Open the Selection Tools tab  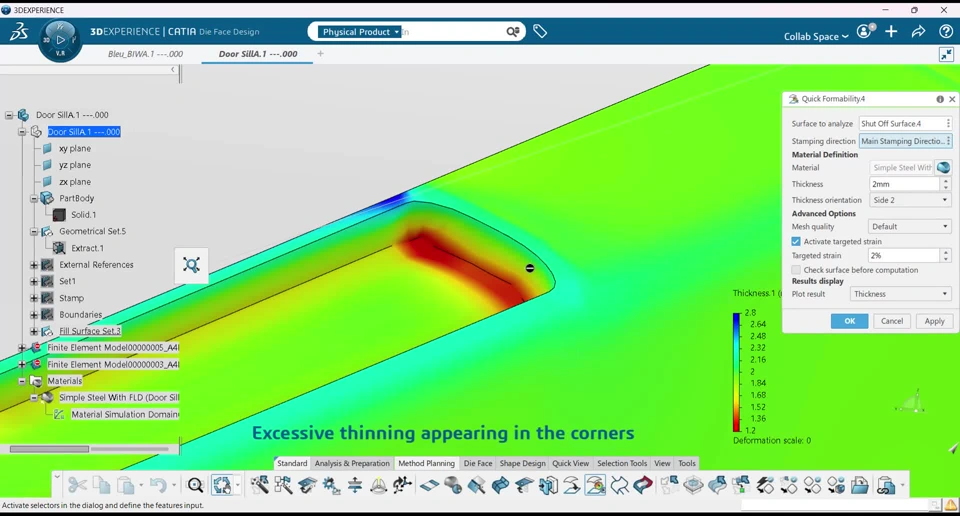[x=622, y=463]
